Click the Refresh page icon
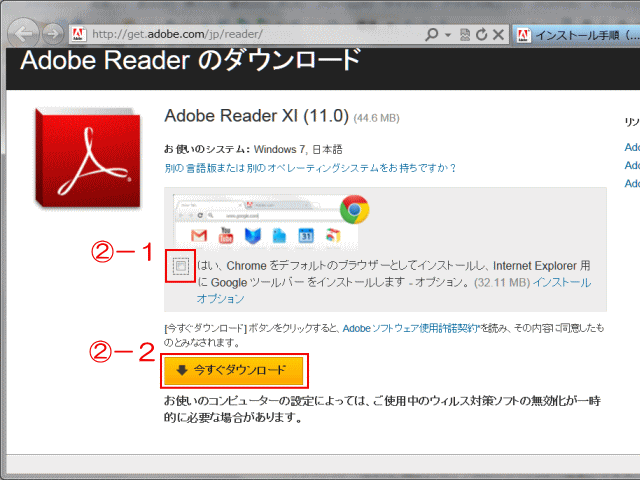 (482, 35)
